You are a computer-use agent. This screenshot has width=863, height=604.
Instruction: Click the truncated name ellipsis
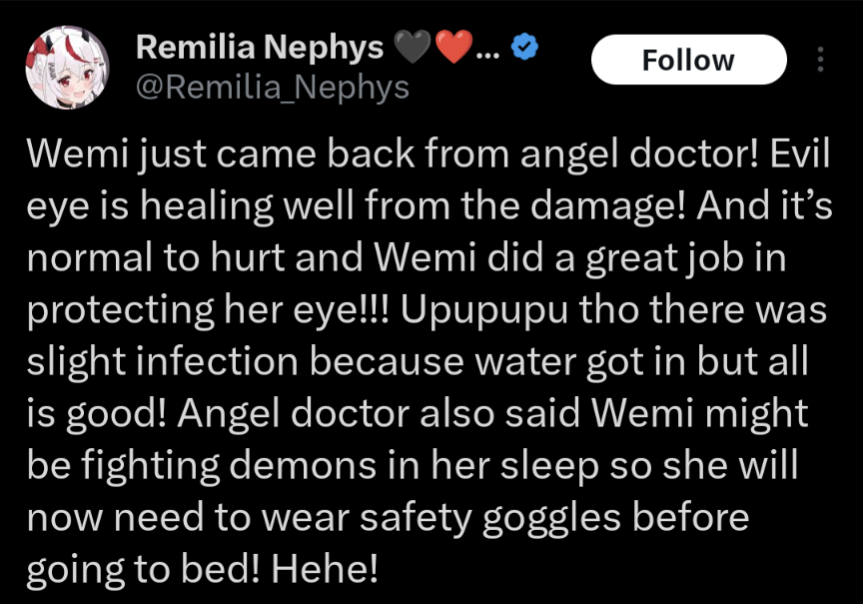point(488,55)
